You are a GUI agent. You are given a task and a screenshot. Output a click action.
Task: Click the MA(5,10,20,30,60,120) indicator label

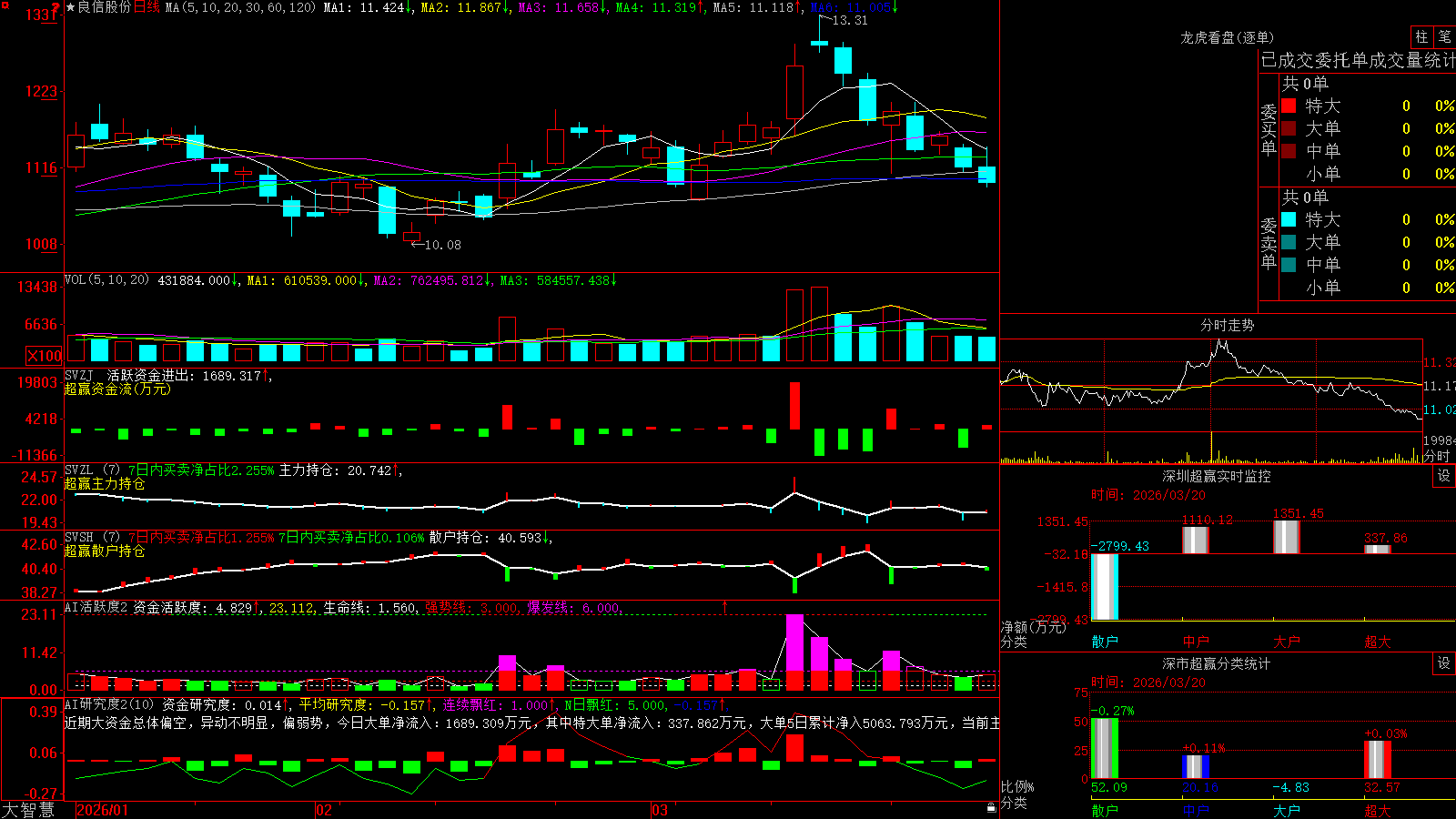[240, 7]
